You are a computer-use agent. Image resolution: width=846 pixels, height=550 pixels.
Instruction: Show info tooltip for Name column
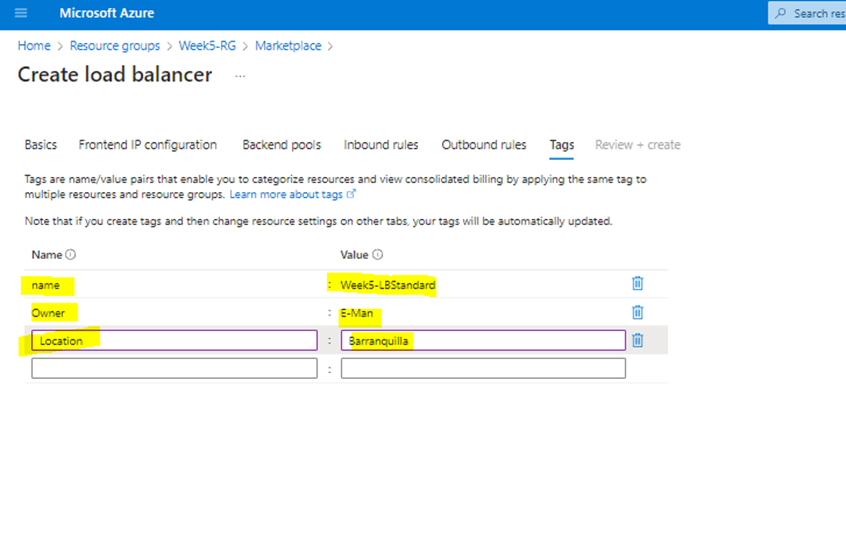[x=71, y=255]
